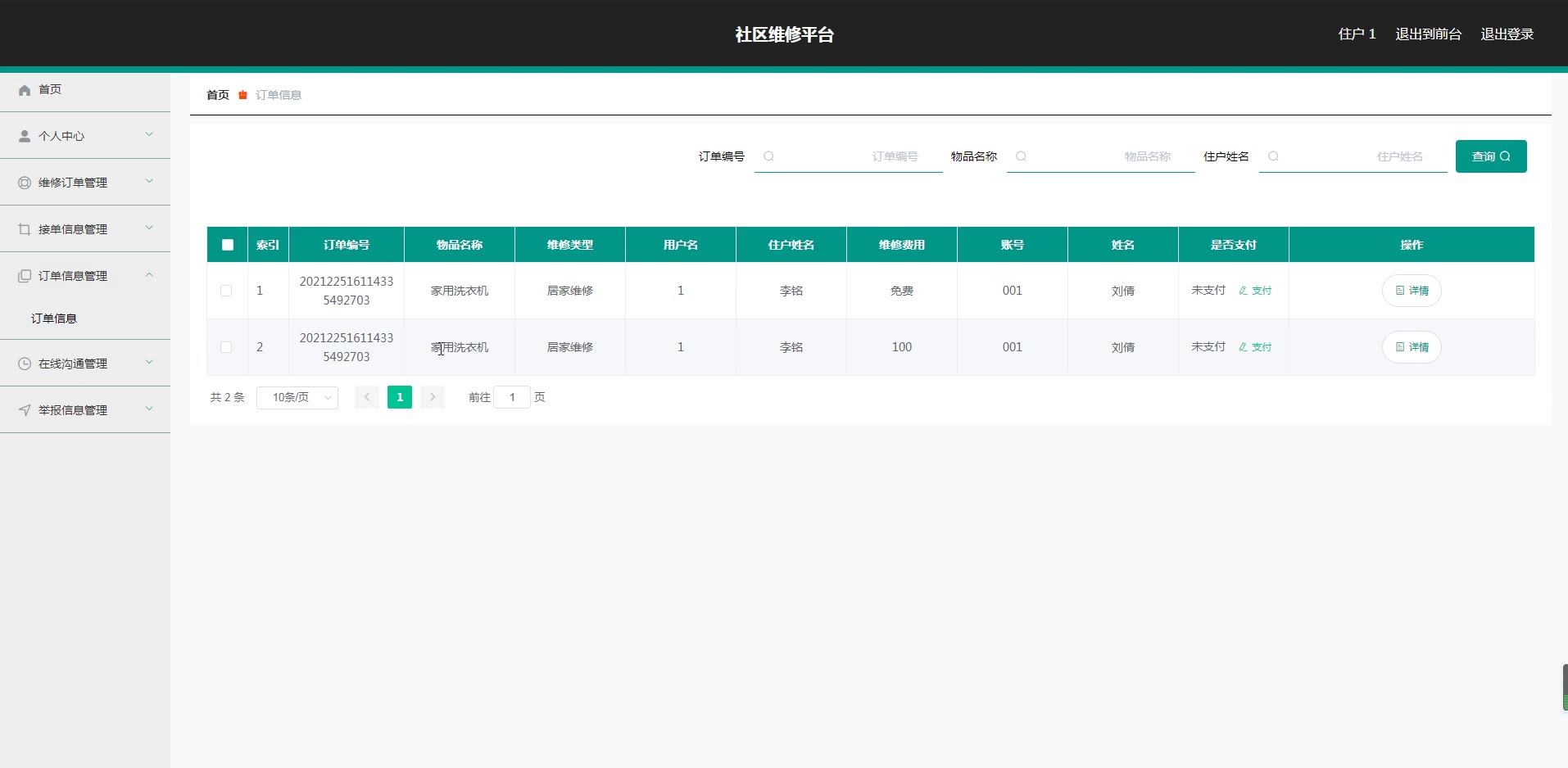The width and height of the screenshot is (1568, 768).
Task: Click the person icon beside 个人中心
Action: (25, 137)
